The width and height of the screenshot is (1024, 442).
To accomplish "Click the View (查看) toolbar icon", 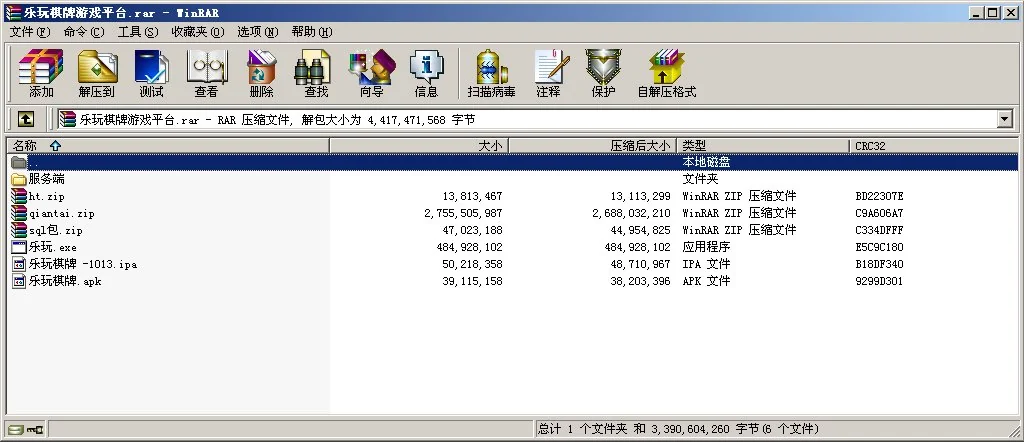I will [206, 74].
